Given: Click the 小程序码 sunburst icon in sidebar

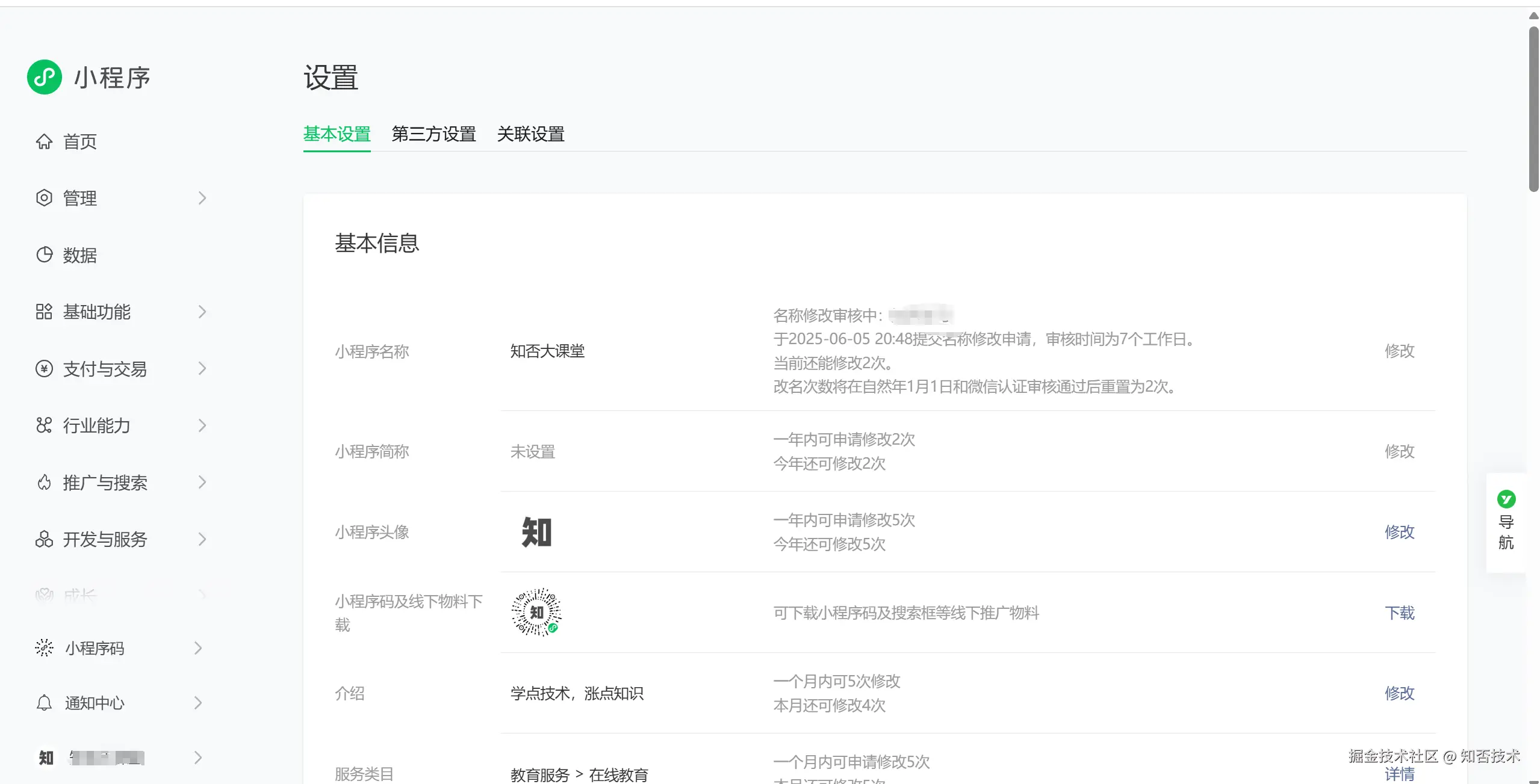Looking at the screenshot, I should click(44, 648).
